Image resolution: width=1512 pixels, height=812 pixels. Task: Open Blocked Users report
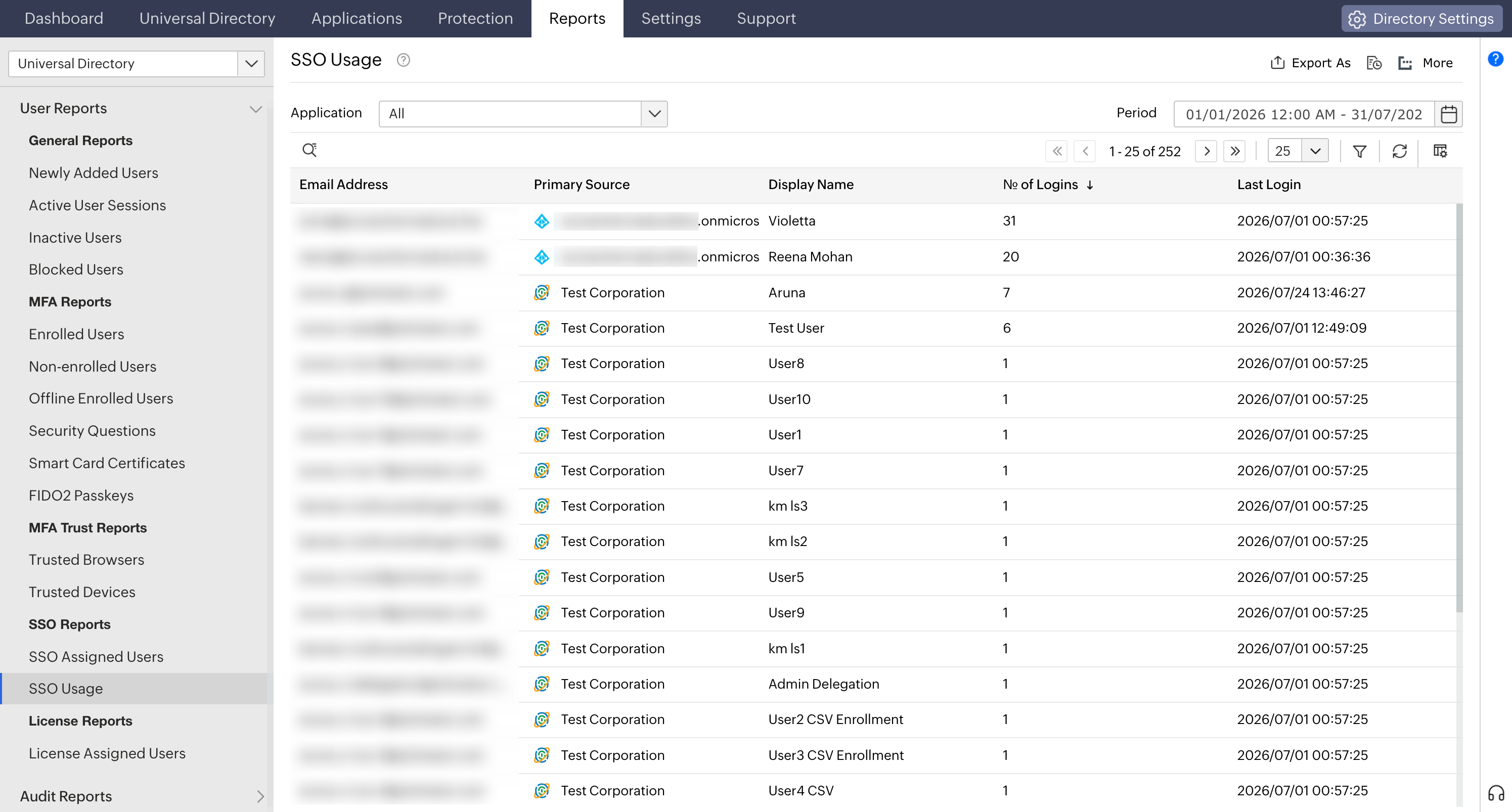coord(76,269)
